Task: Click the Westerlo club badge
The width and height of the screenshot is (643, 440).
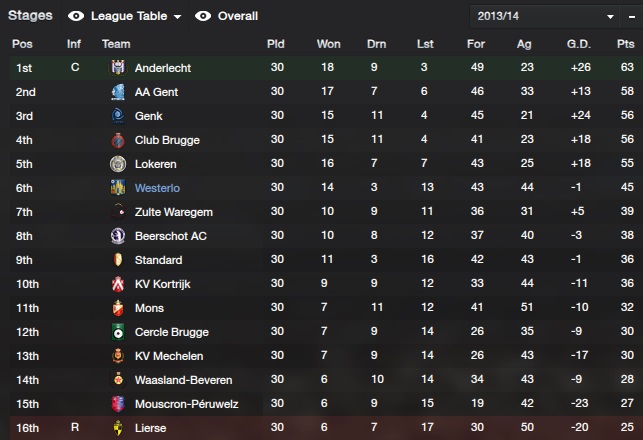Action: point(118,188)
